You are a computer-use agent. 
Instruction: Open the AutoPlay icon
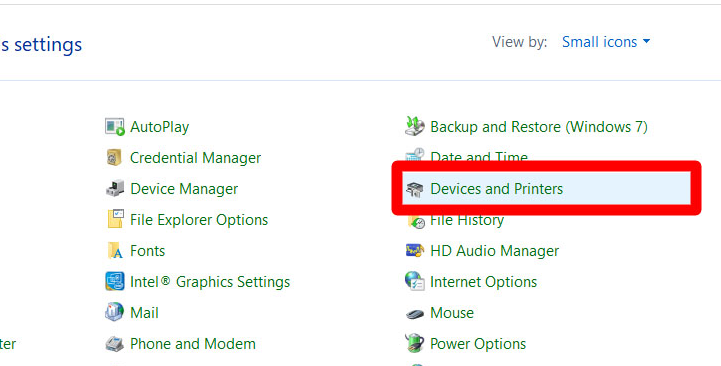pyautogui.click(x=114, y=126)
